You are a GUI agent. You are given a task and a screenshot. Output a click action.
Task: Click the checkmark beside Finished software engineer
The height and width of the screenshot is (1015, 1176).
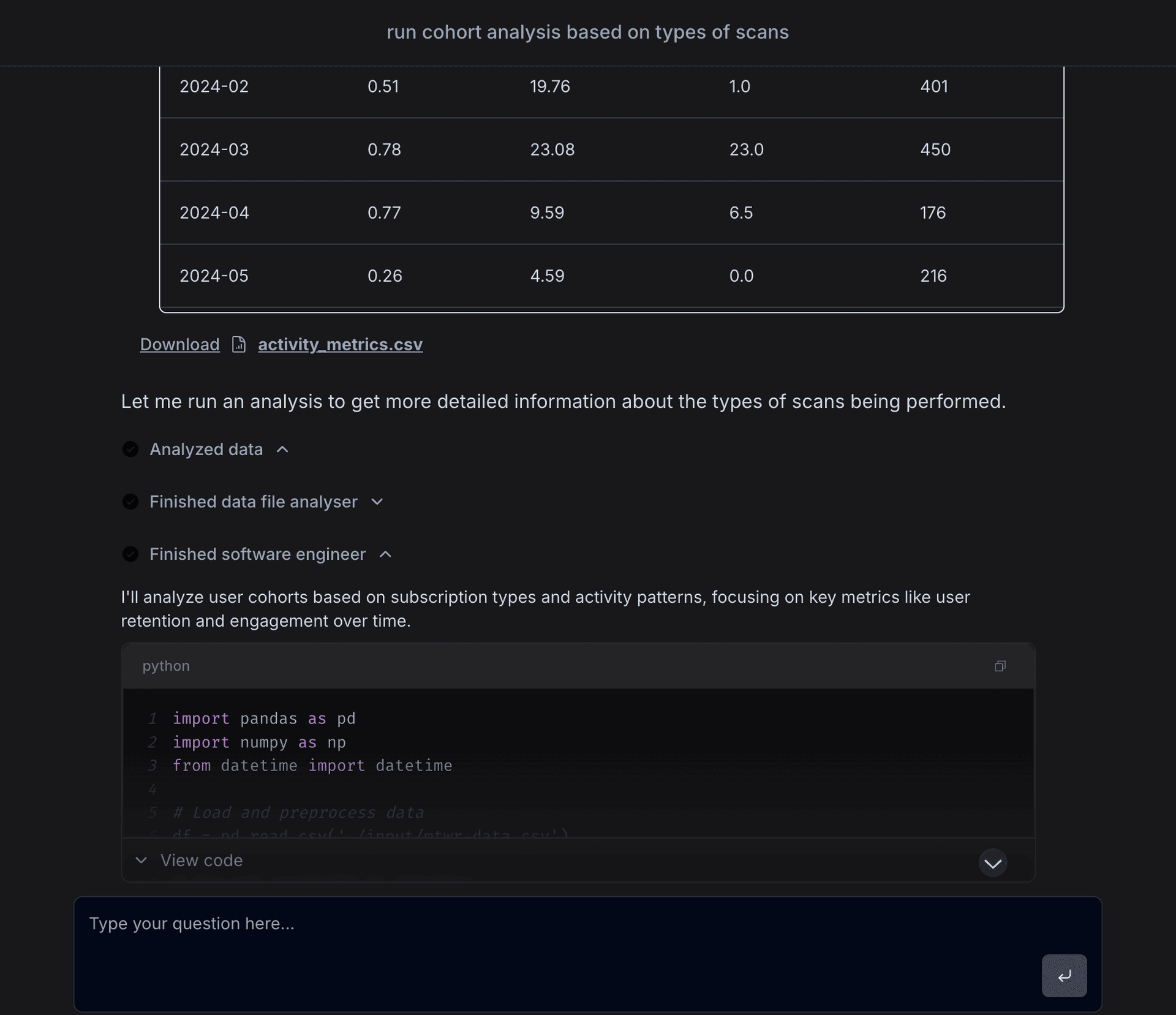pyautogui.click(x=130, y=554)
